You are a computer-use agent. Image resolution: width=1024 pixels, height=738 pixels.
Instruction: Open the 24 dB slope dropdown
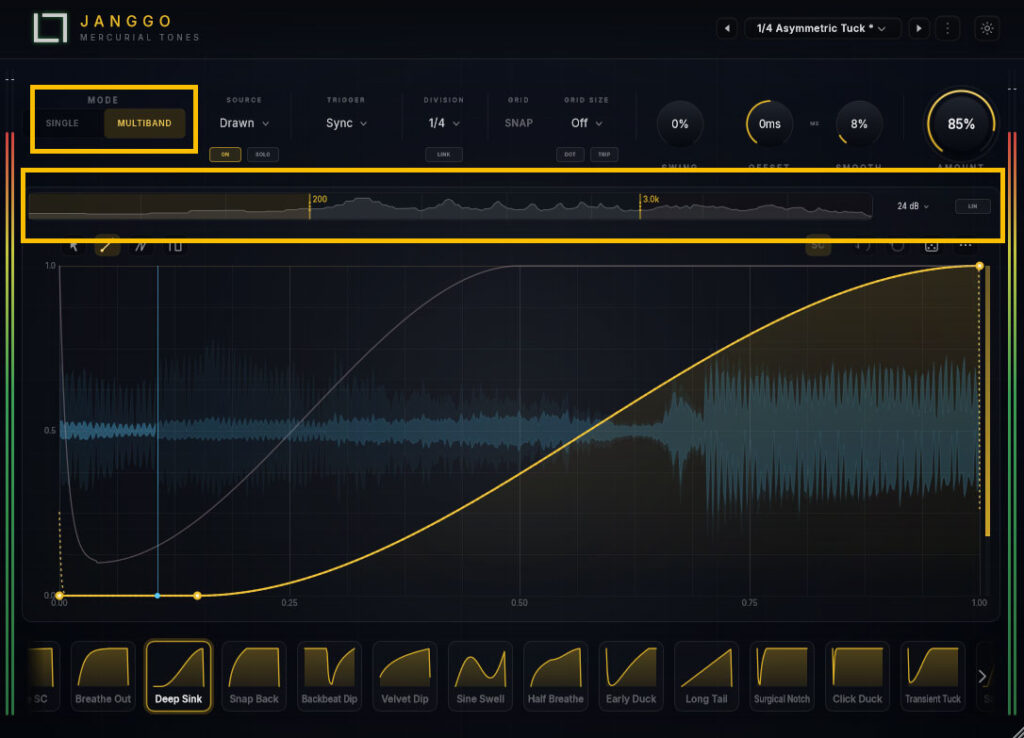(912, 206)
